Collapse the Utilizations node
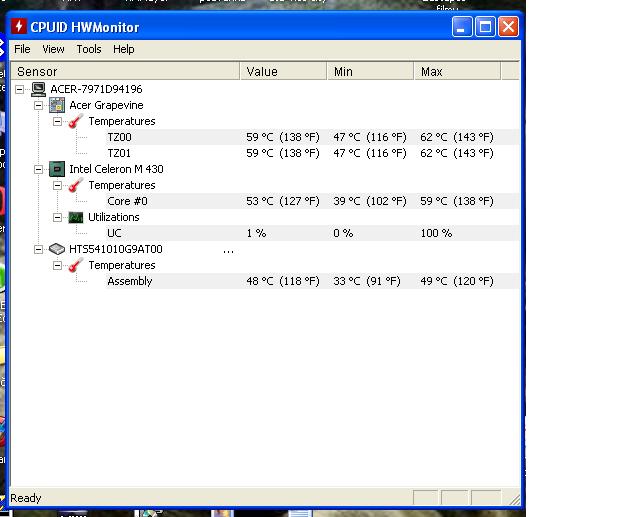 (x=58, y=217)
